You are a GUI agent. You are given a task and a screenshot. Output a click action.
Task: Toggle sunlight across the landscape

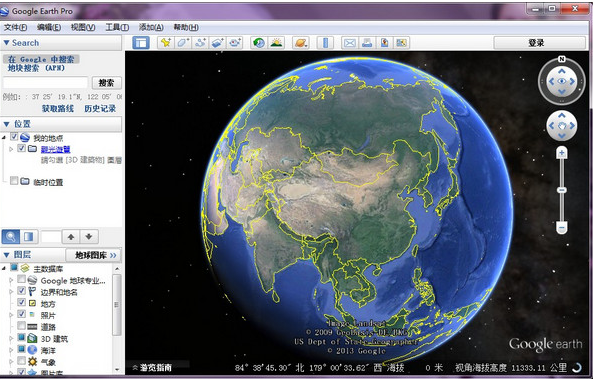coord(276,43)
